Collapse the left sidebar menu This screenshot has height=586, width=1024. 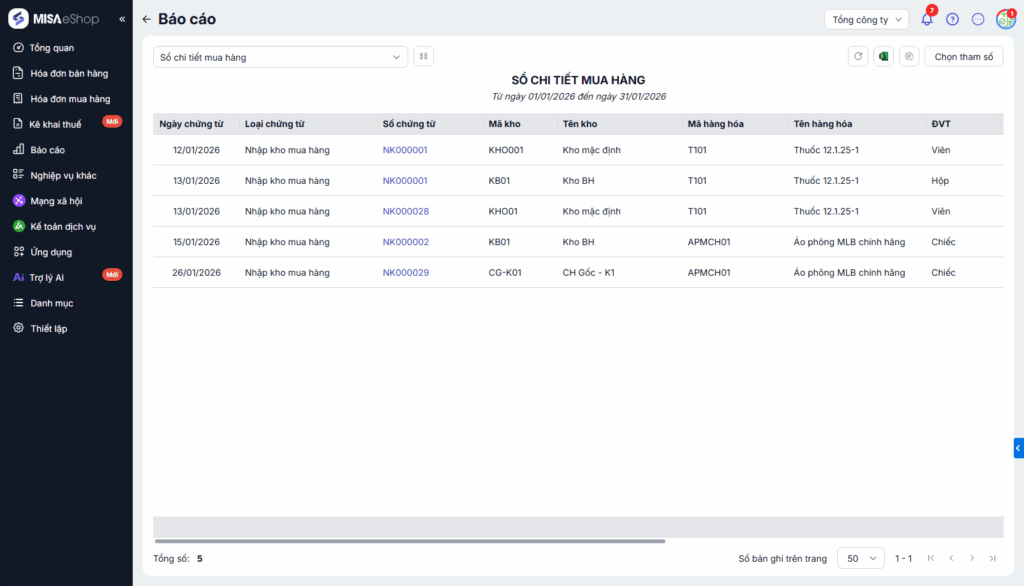pos(122,19)
